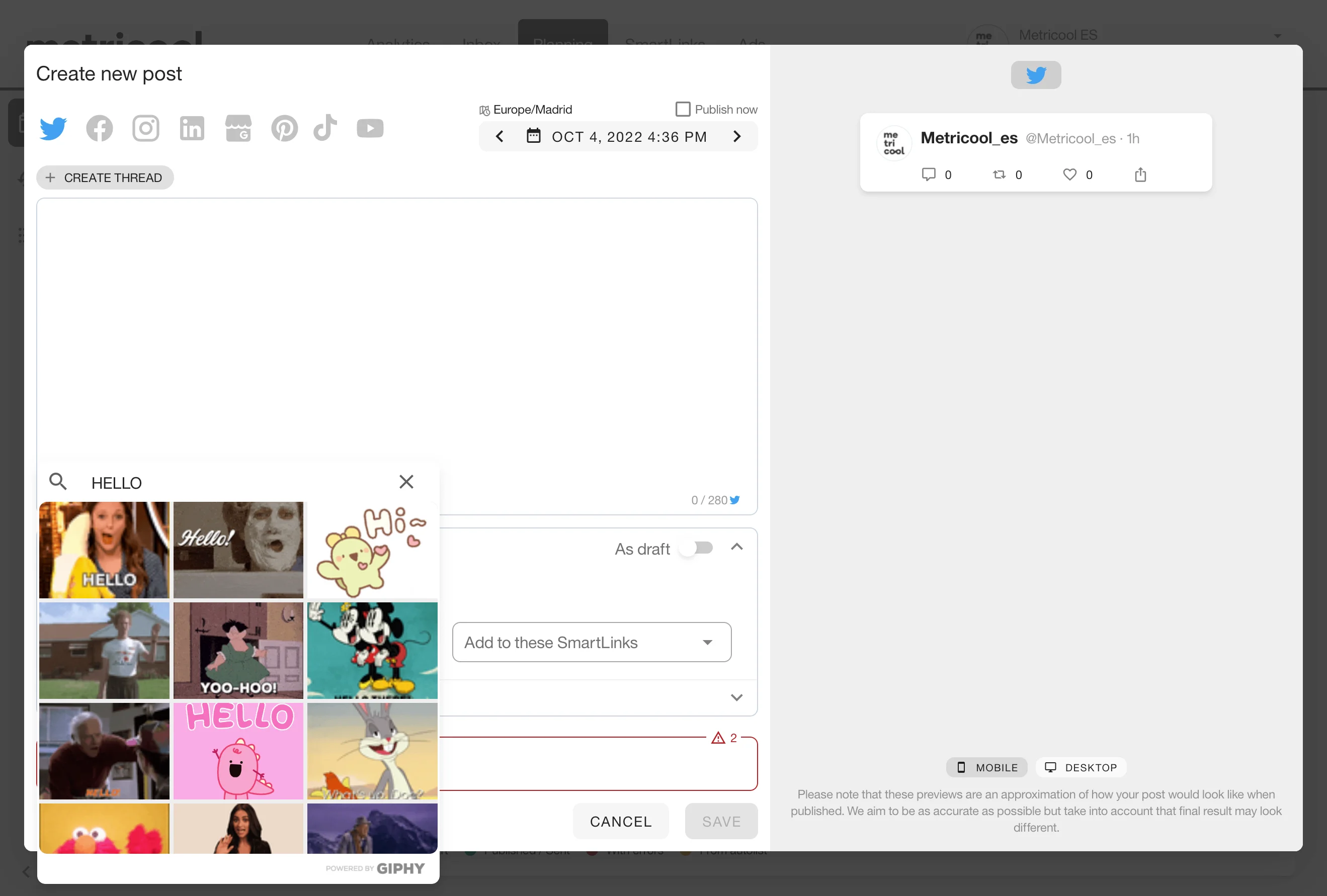Open the calendar date picker icon
This screenshot has height=896, width=1327.
point(533,136)
